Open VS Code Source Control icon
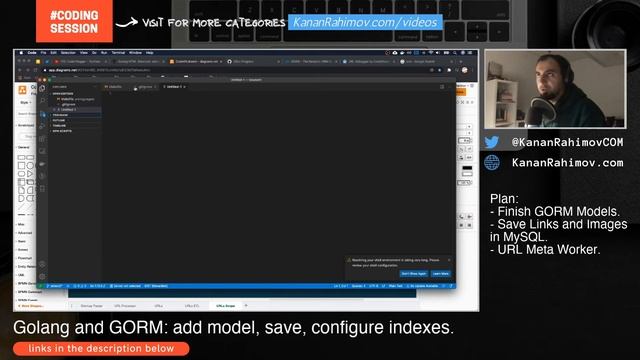 coord(42,114)
